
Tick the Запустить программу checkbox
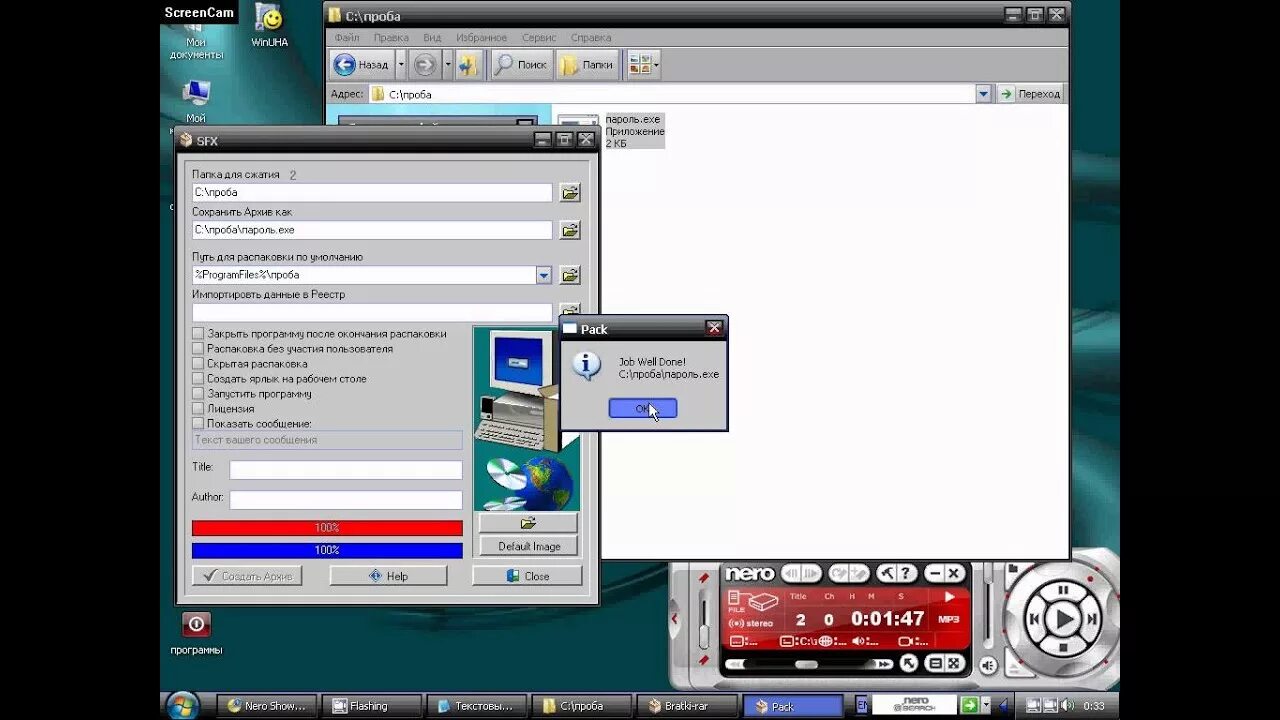pos(198,394)
